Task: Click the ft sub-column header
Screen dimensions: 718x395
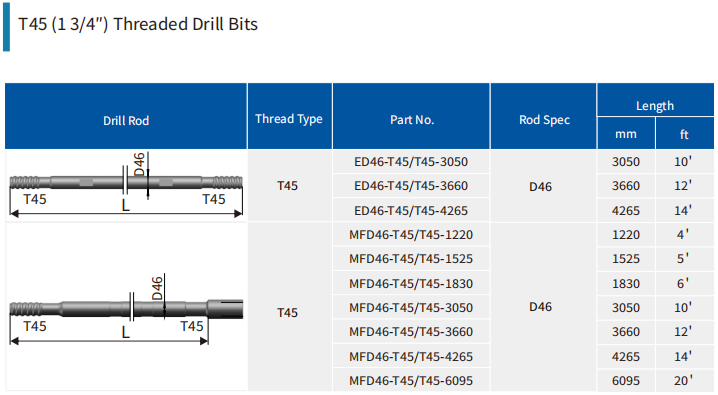Action: click(x=685, y=133)
